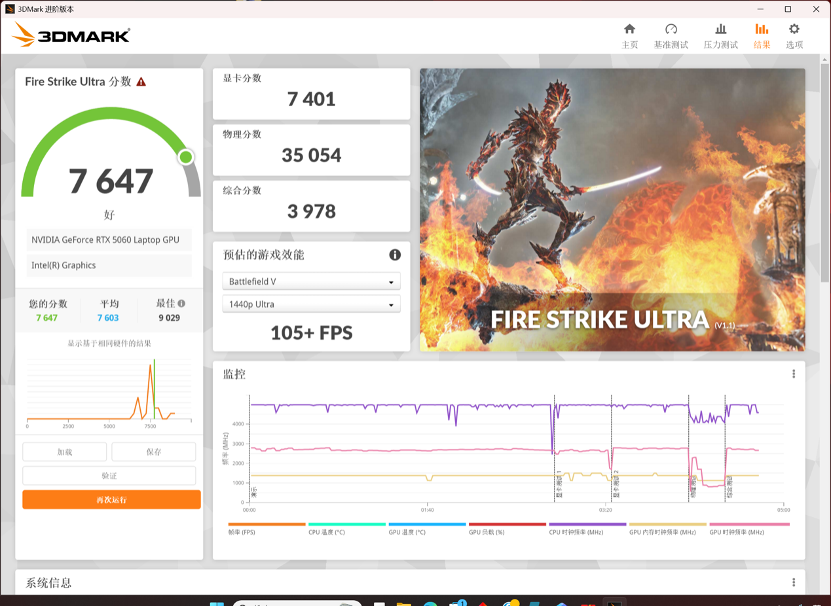Open the Battlefield V game dropdown
Image resolution: width=832 pixels, height=606 pixels.
pyautogui.click(x=311, y=281)
